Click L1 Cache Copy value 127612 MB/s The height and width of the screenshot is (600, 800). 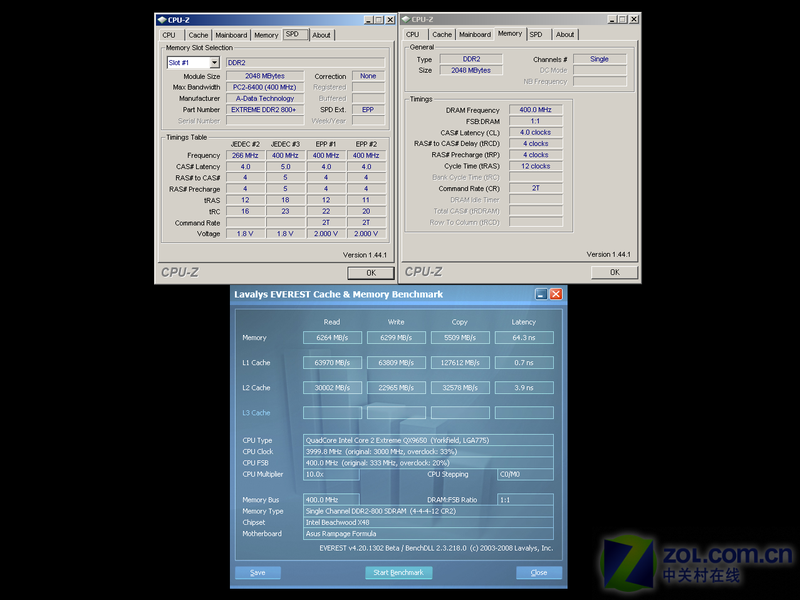point(460,363)
